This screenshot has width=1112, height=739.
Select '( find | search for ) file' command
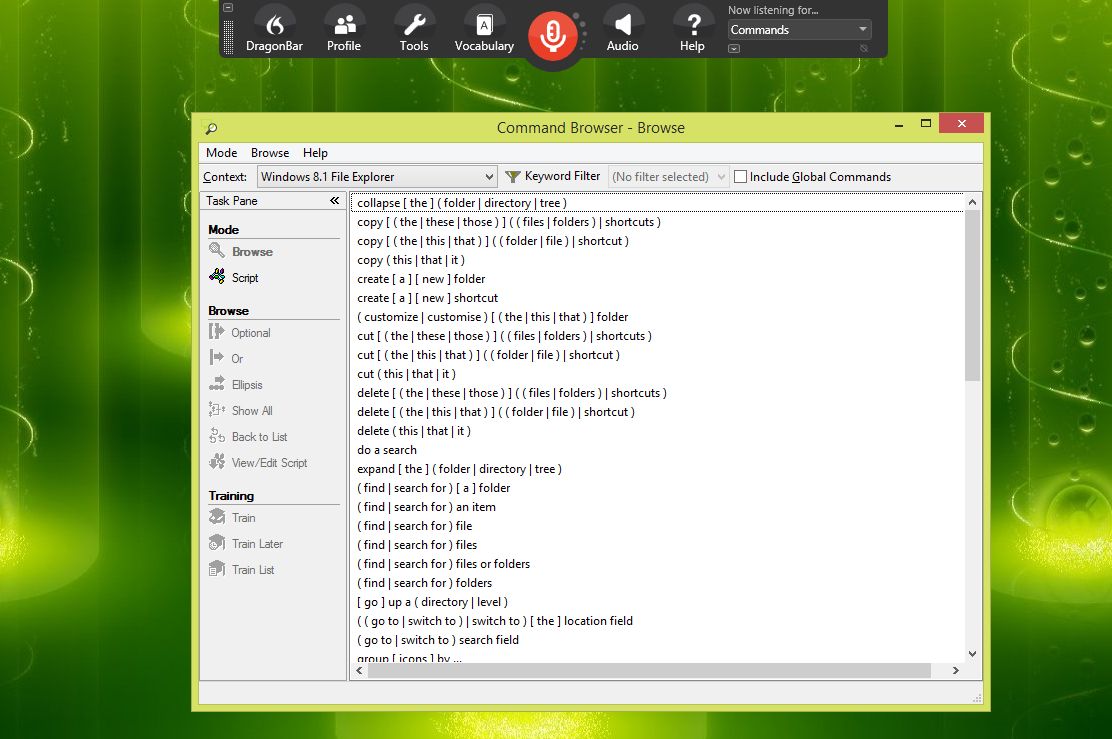point(657,526)
